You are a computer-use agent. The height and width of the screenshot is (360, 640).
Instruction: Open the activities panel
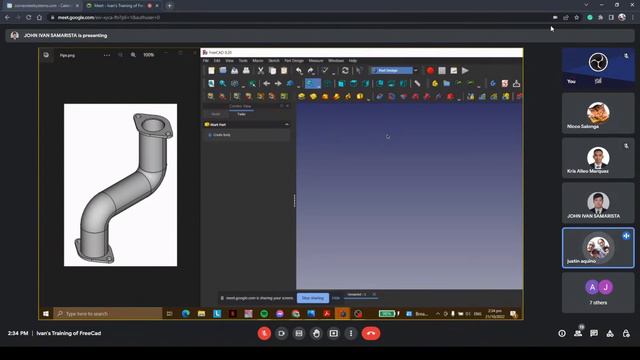610,333
